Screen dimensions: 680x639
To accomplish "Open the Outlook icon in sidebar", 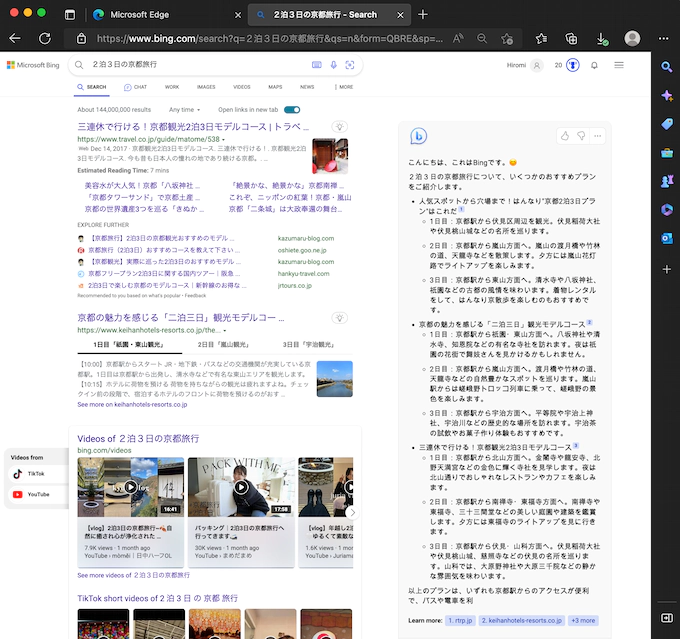I will pos(667,238).
